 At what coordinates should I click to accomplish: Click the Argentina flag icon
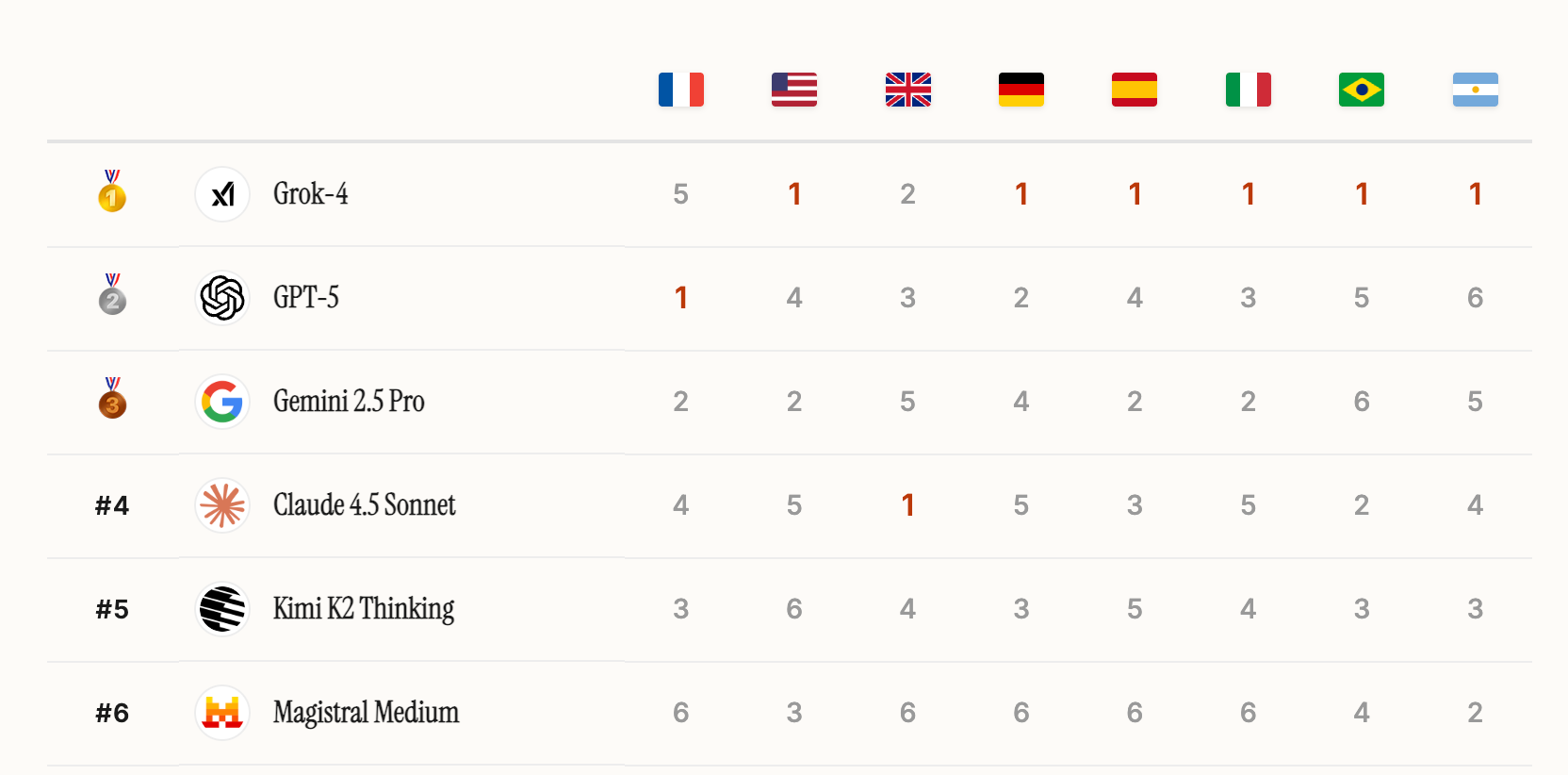point(1475,90)
